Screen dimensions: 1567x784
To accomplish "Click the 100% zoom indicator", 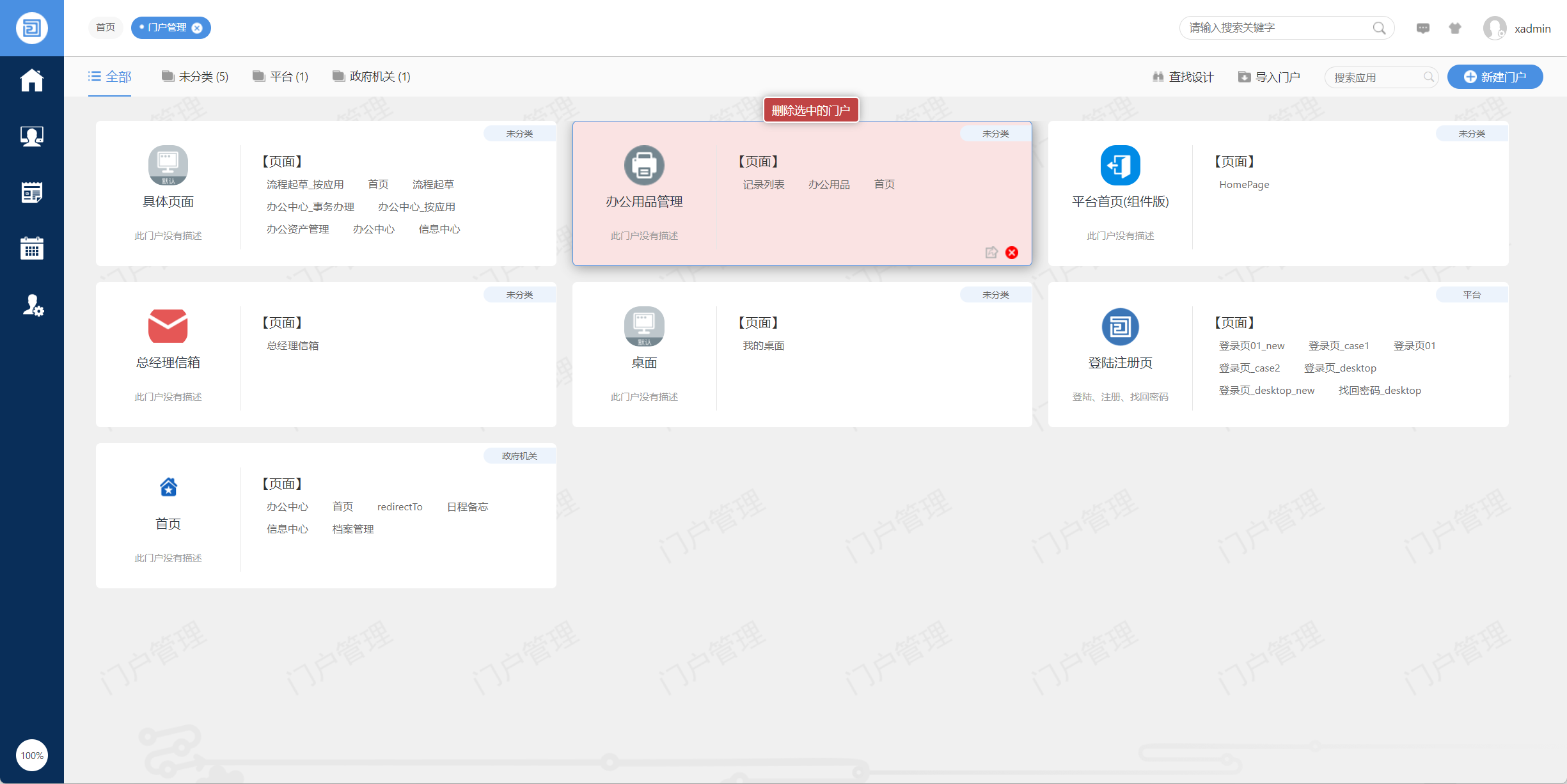I will tap(32, 755).
